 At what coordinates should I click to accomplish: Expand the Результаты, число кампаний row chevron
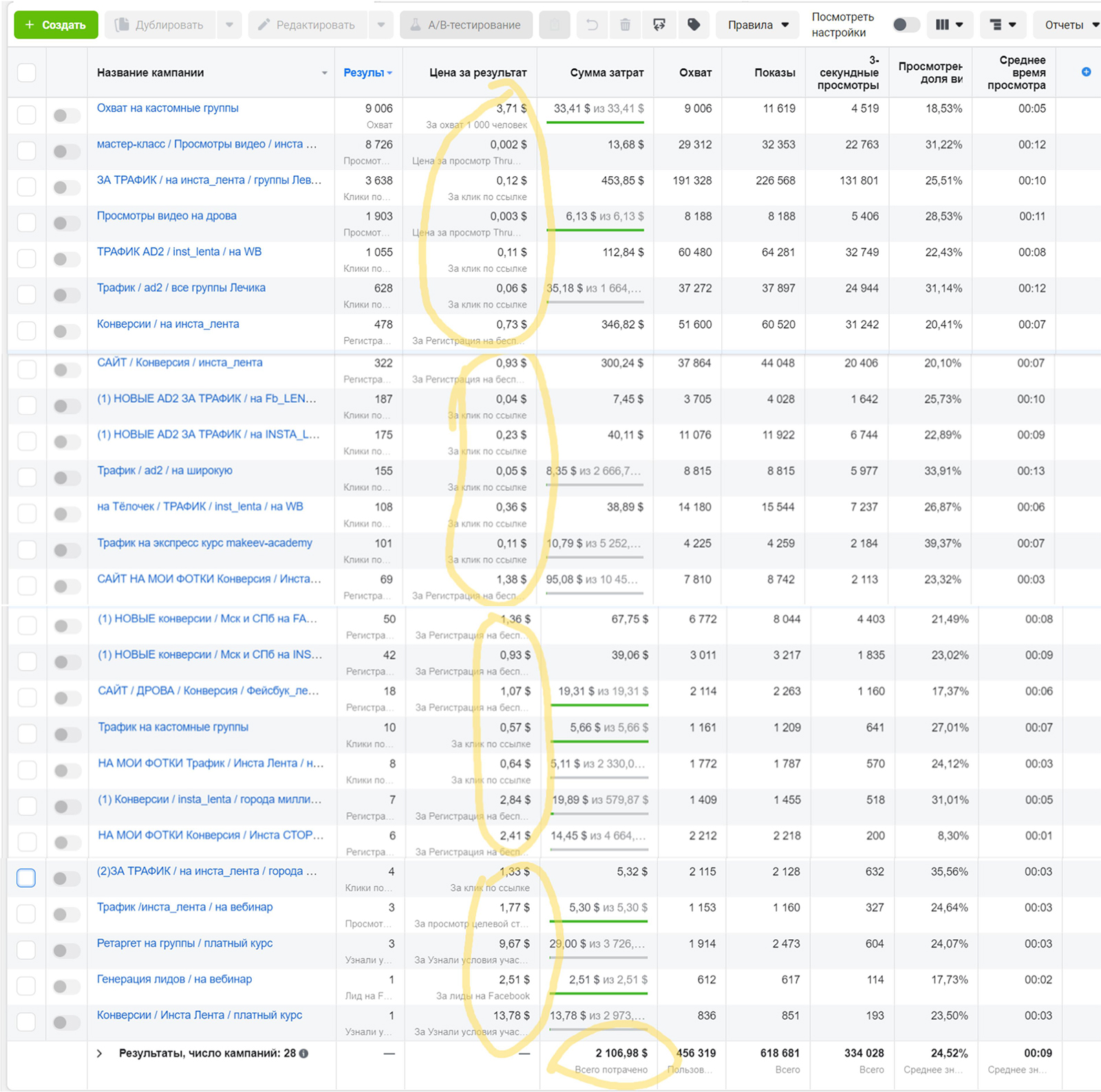pos(100,1053)
